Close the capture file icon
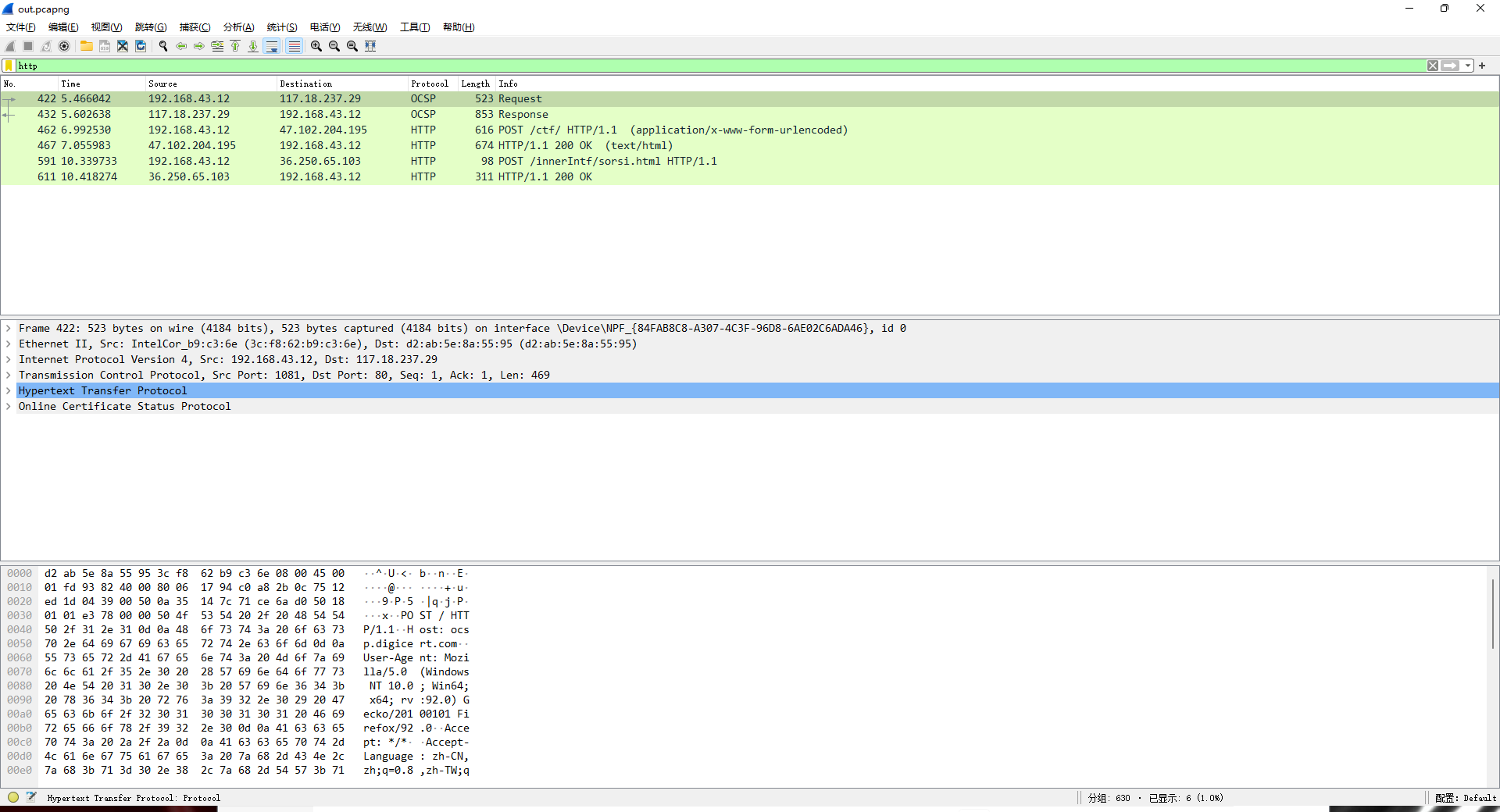This screenshot has height=812, width=1500. point(123,46)
